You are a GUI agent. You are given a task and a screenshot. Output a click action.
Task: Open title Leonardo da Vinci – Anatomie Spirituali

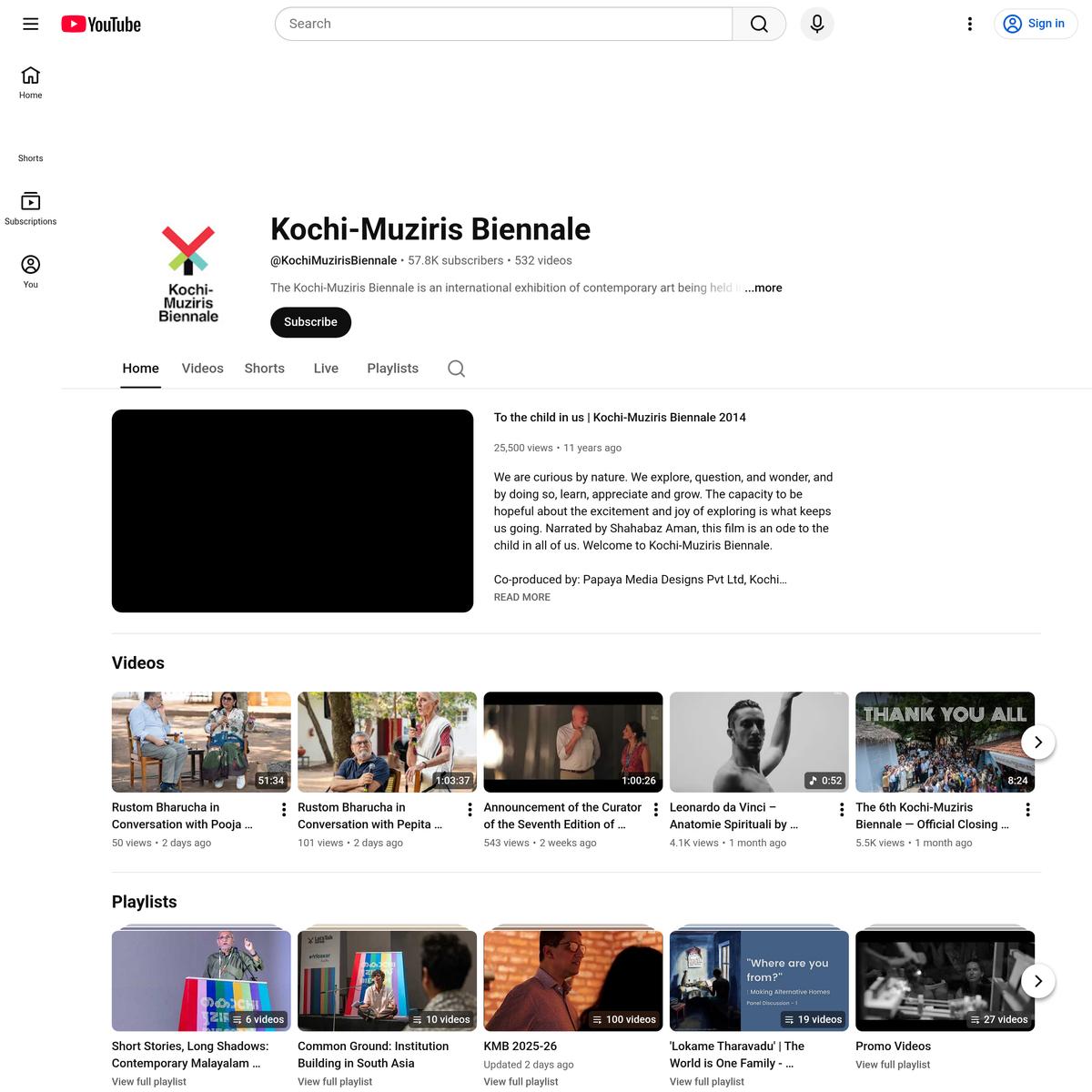pos(733,816)
